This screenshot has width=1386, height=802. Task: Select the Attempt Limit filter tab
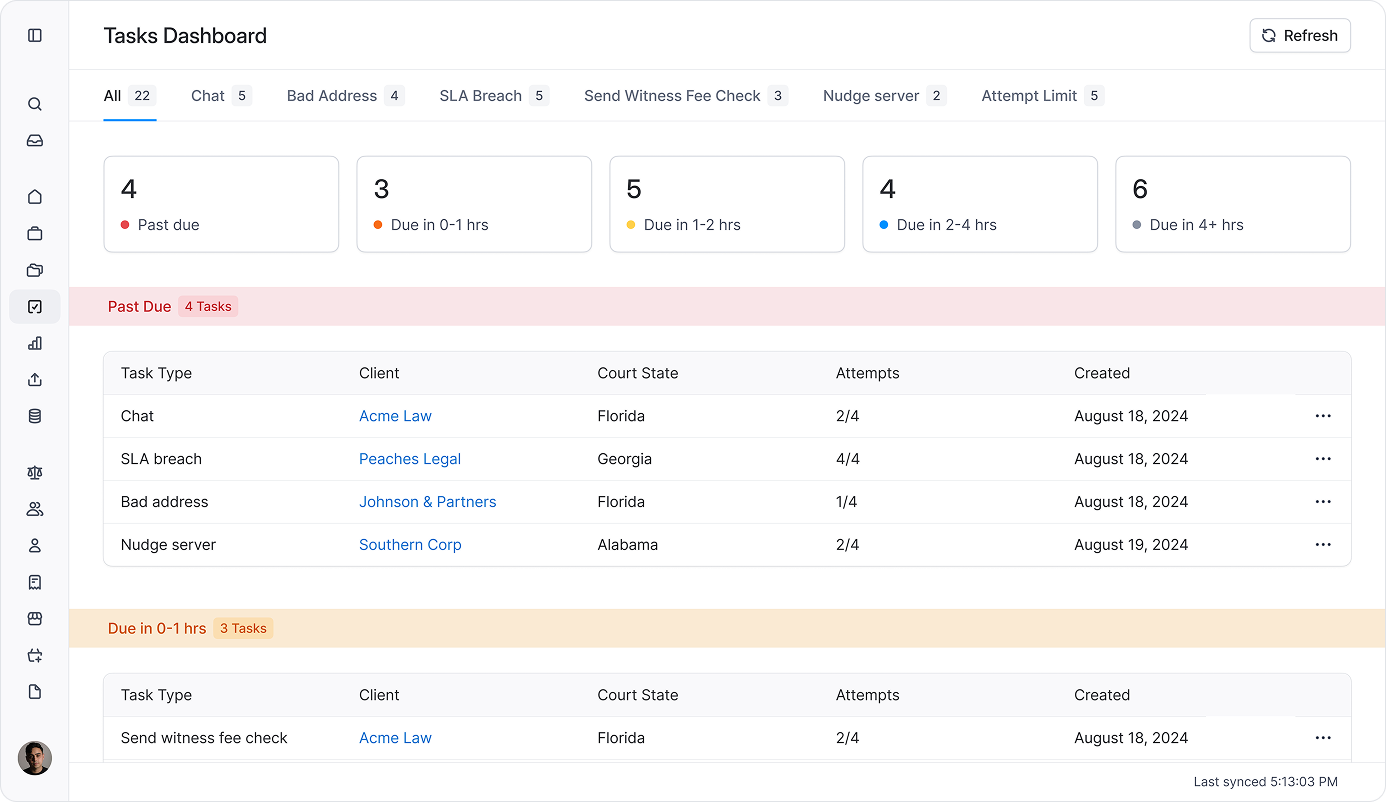click(1031, 95)
